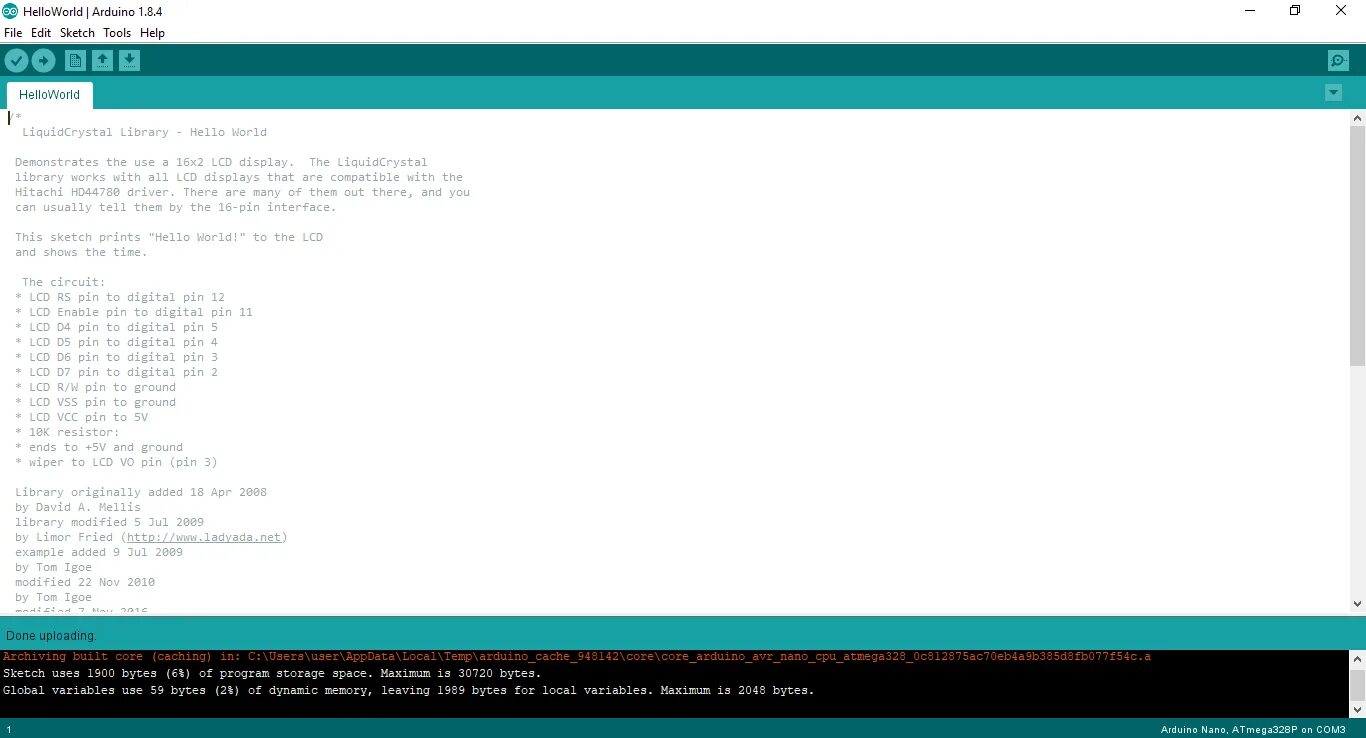The width and height of the screenshot is (1366, 738).
Task: Click 'Arduino Nano, ATmega328P on COM3' status text
Action: pos(1253,730)
